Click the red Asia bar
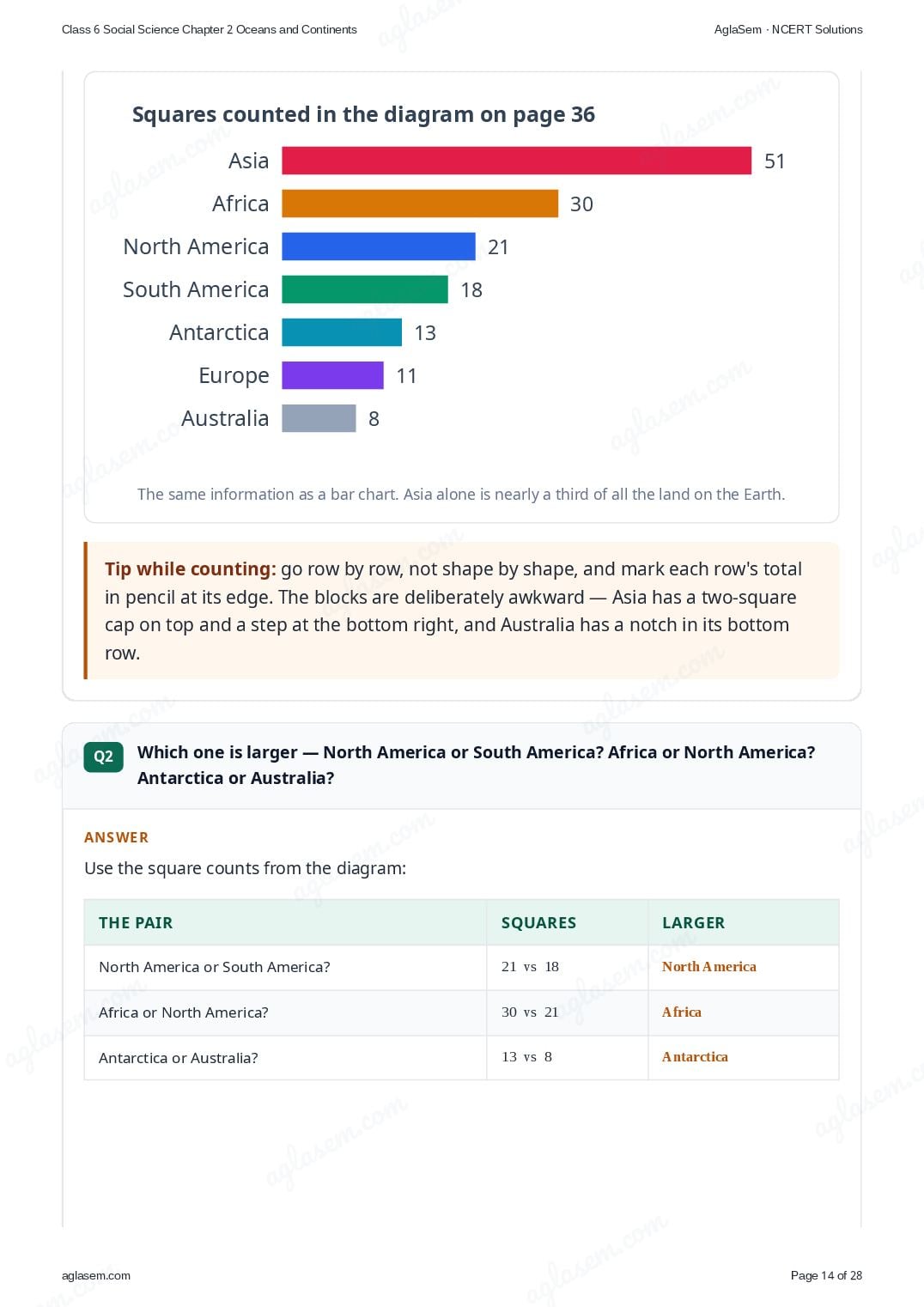924x1307 pixels. (x=517, y=161)
